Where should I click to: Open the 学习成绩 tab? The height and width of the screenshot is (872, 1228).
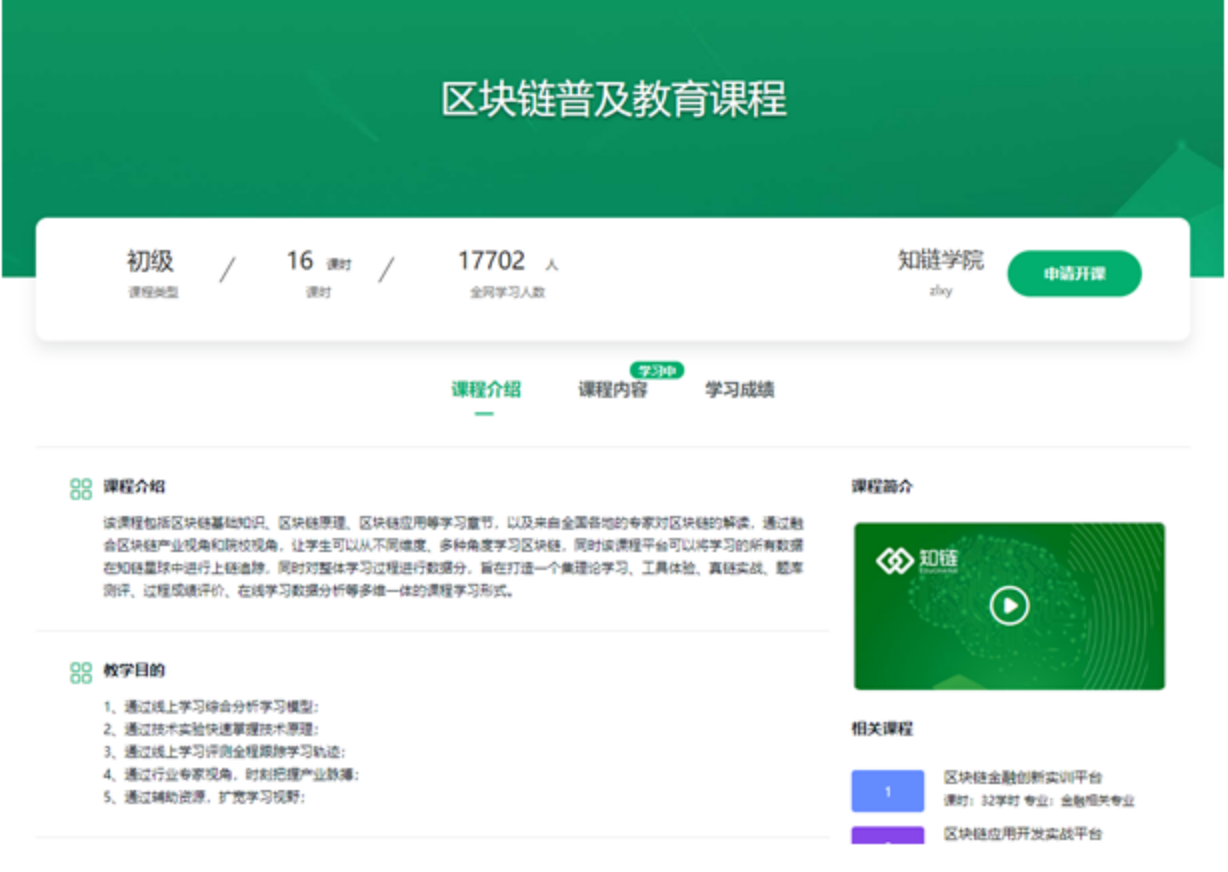point(739,390)
